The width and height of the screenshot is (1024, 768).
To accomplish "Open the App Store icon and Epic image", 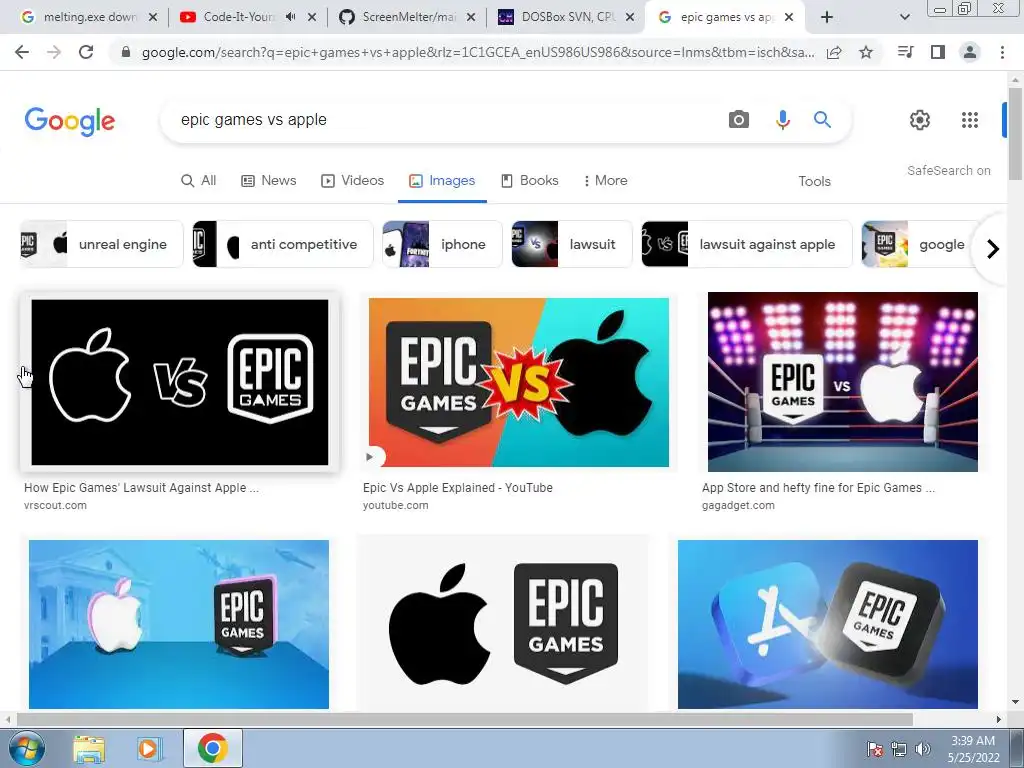I will pyautogui.click(x=827, y=624).
